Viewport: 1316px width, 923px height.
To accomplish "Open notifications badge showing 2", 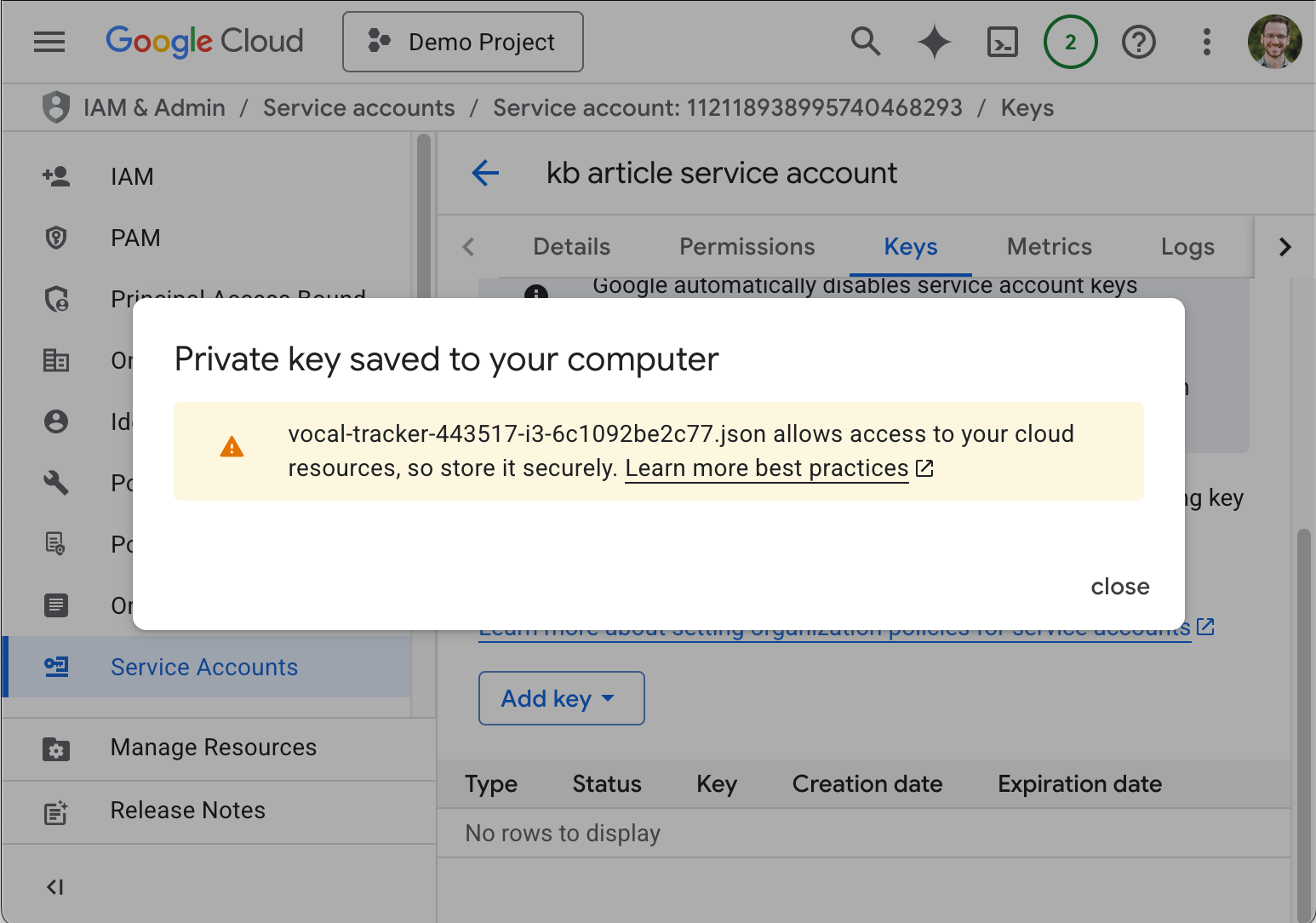I will (x=1070, y=42).
